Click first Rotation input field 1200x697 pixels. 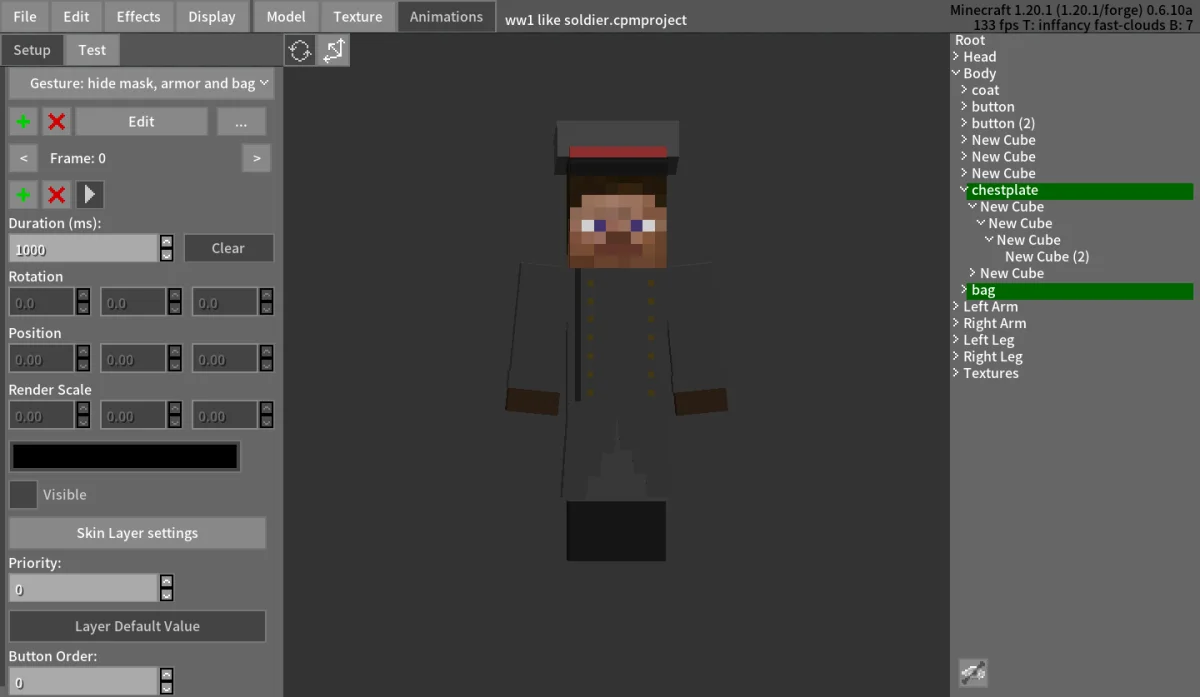coord(42,302)
